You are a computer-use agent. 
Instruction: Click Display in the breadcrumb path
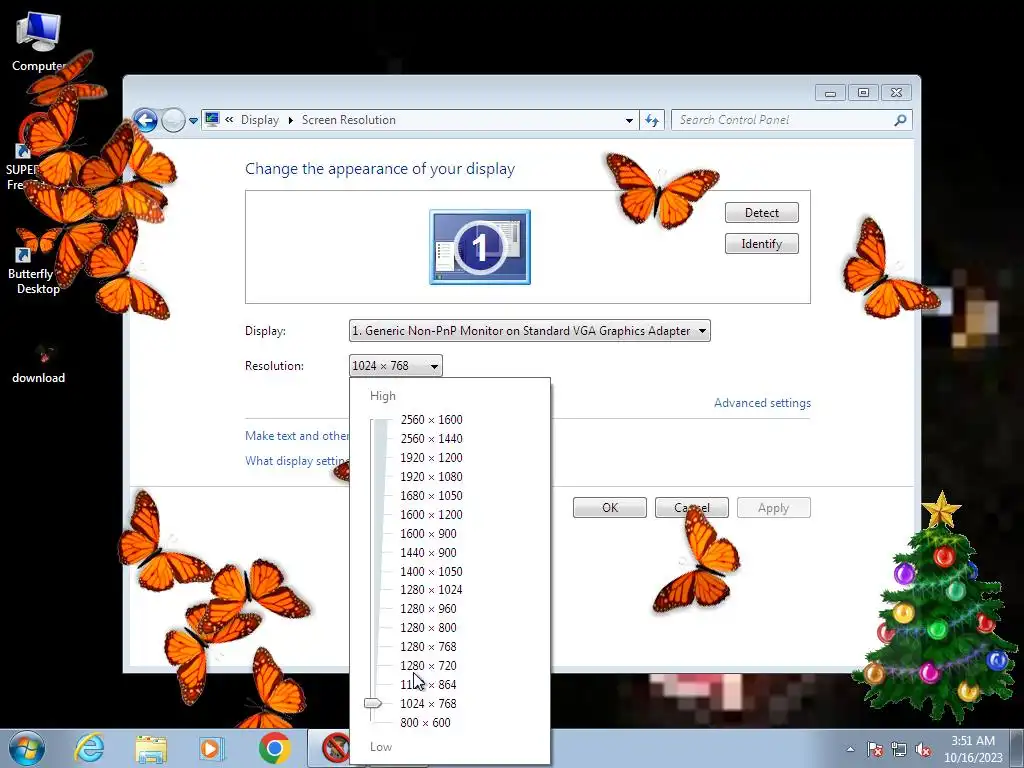259,120
